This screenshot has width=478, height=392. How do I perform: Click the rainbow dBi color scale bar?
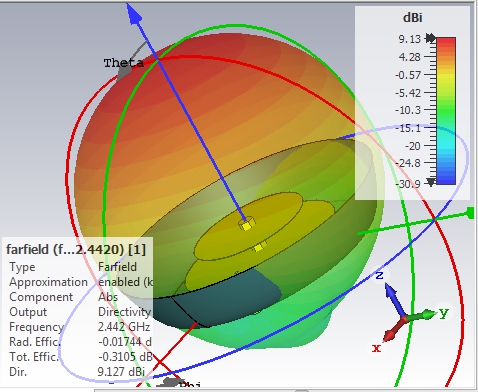pyautogui.click(x=446, y=111)
